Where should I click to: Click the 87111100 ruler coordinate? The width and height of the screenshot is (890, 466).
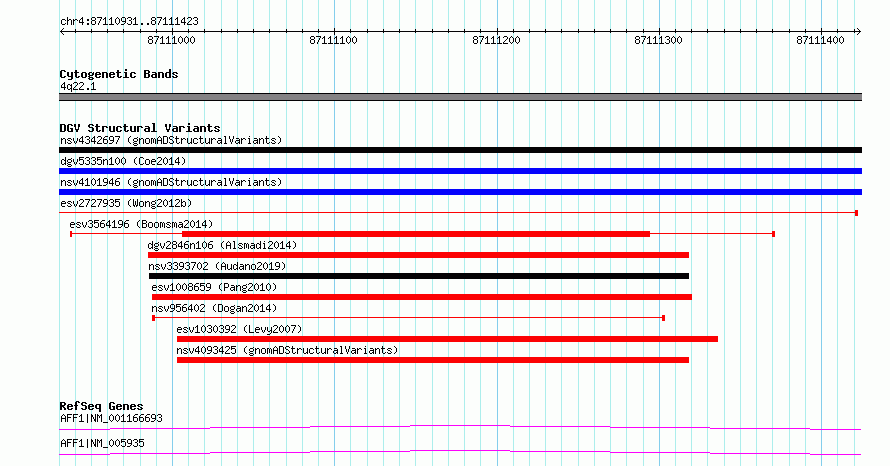coord(333,40)
